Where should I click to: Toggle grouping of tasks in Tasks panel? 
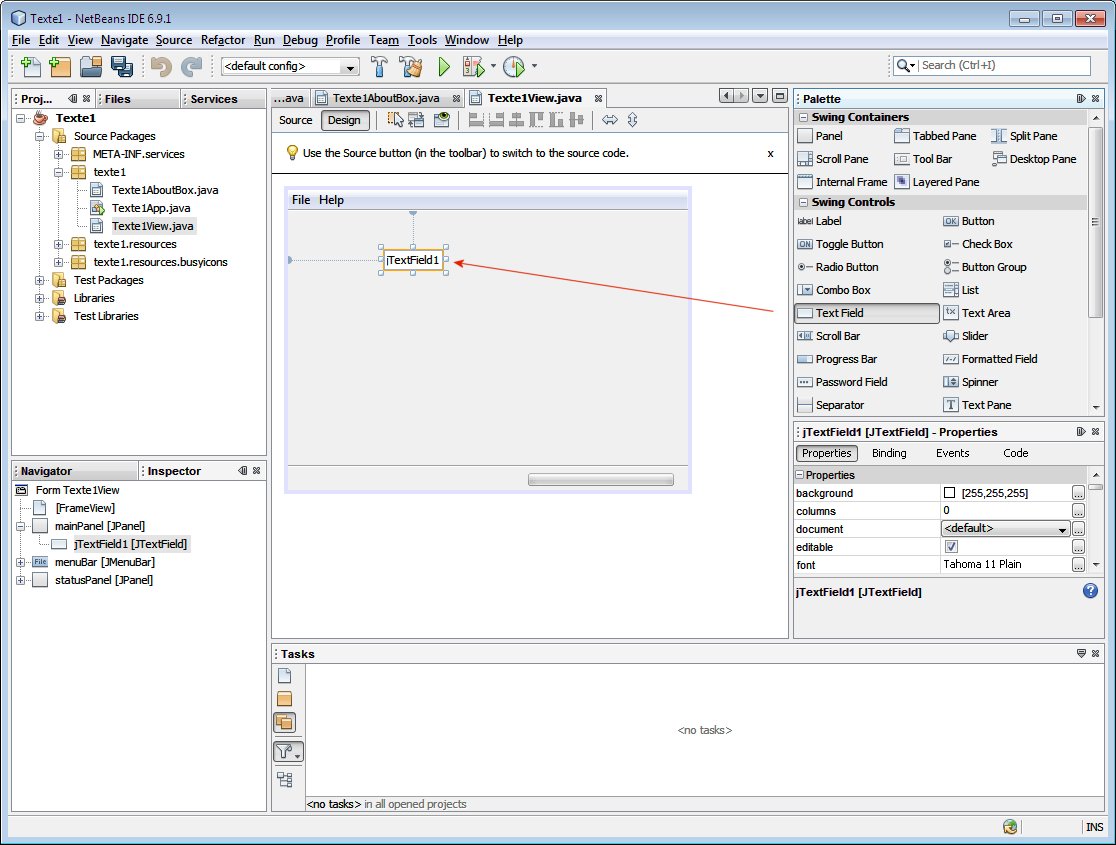(x=285, y=780)
